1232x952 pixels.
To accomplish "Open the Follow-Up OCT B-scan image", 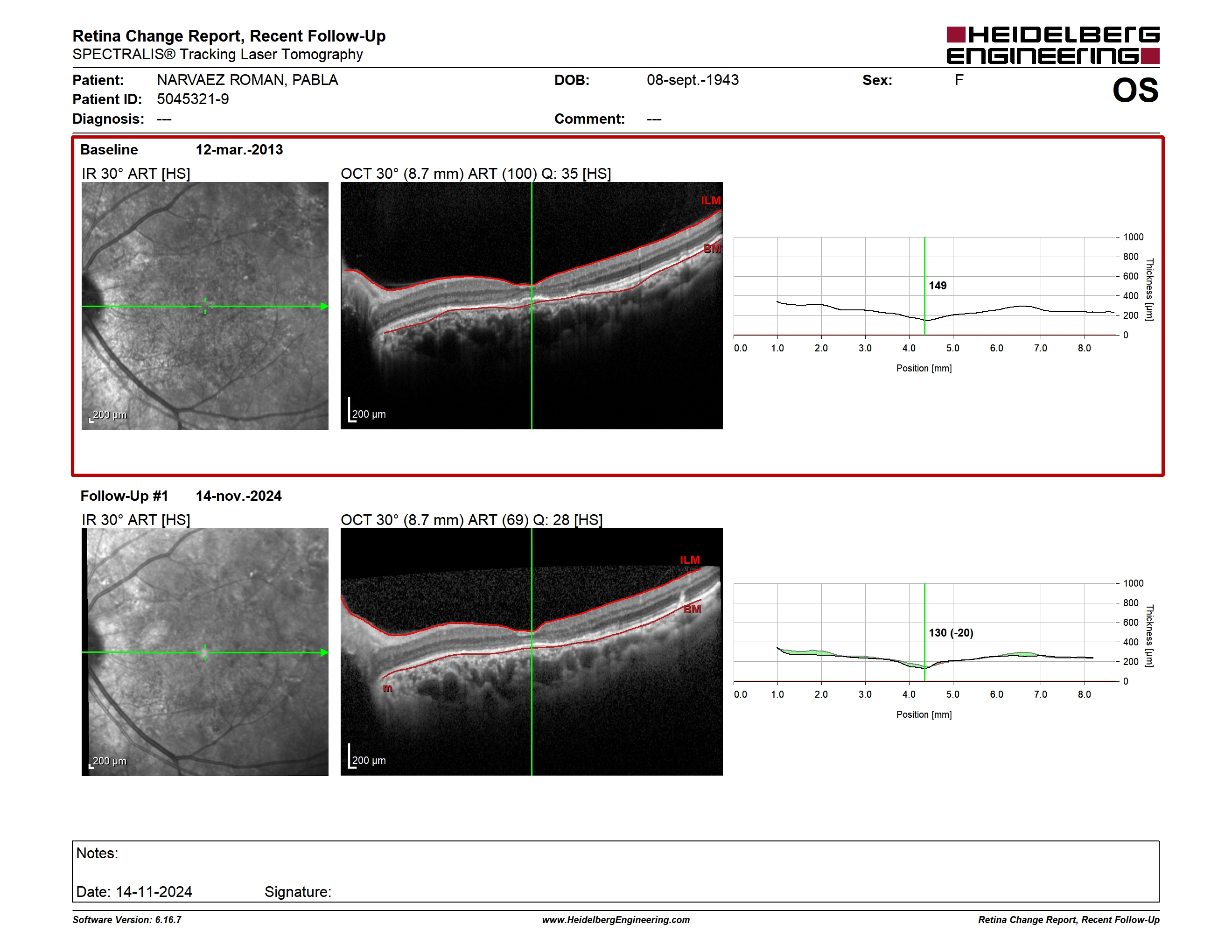I will pyautogui.click(x=532, y=652).
